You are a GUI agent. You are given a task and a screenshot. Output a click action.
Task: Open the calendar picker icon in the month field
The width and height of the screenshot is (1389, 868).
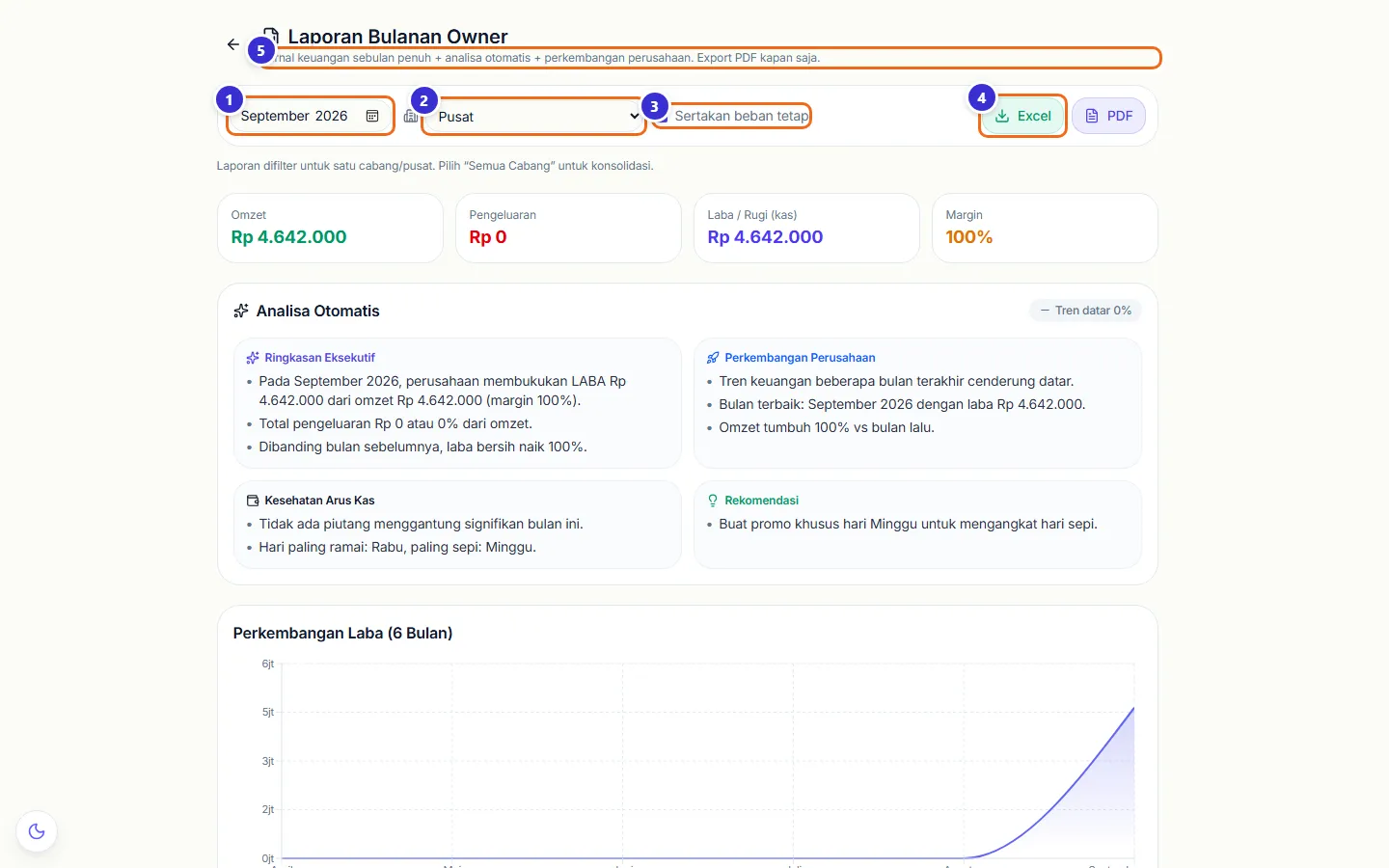coord(372,116)
